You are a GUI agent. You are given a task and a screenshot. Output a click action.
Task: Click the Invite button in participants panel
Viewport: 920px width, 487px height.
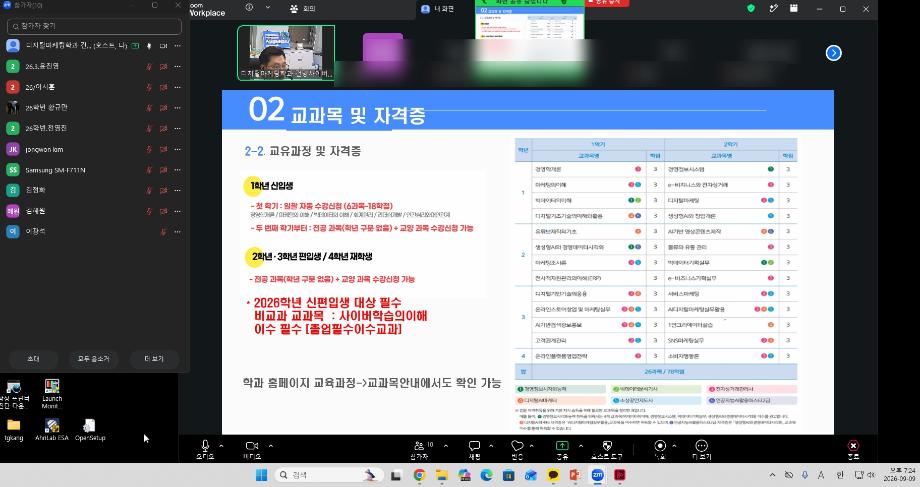point(33,359)
